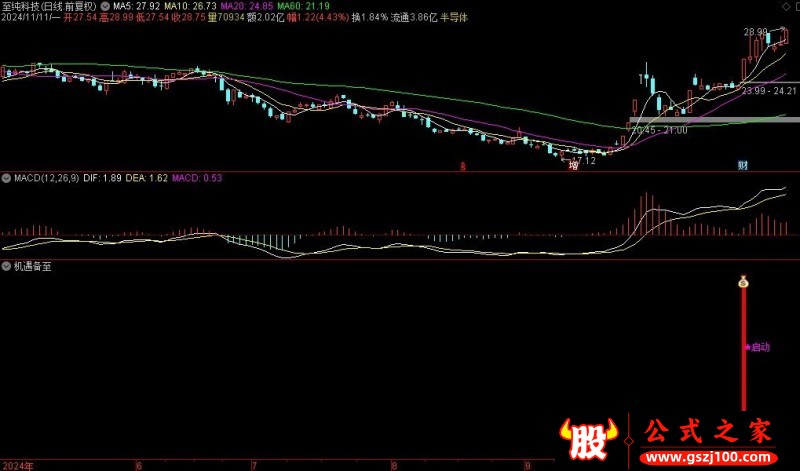Screen dimensions: 800x471
Task: Click the low price 低27.54 value
Action: [152, 18]
